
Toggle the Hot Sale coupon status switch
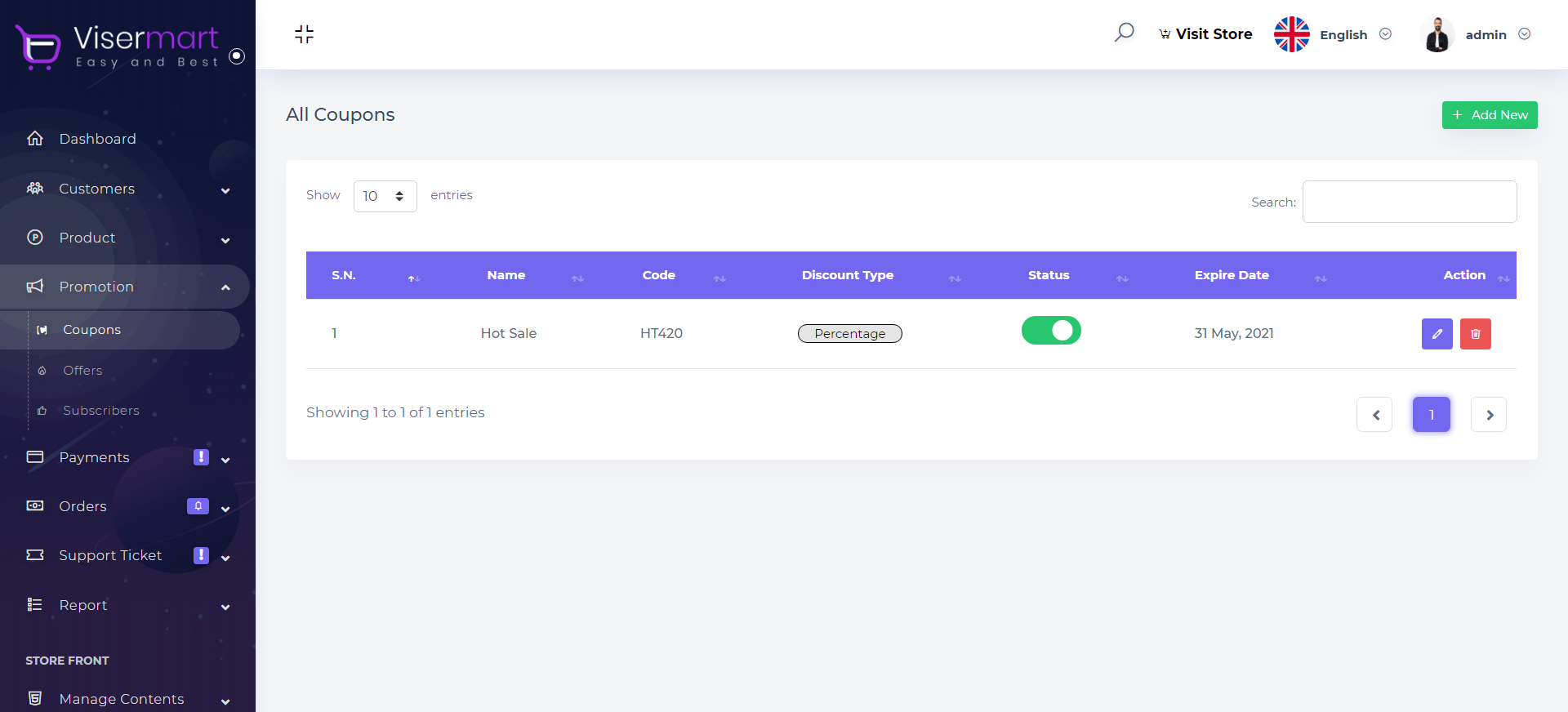click(1051, 331)
